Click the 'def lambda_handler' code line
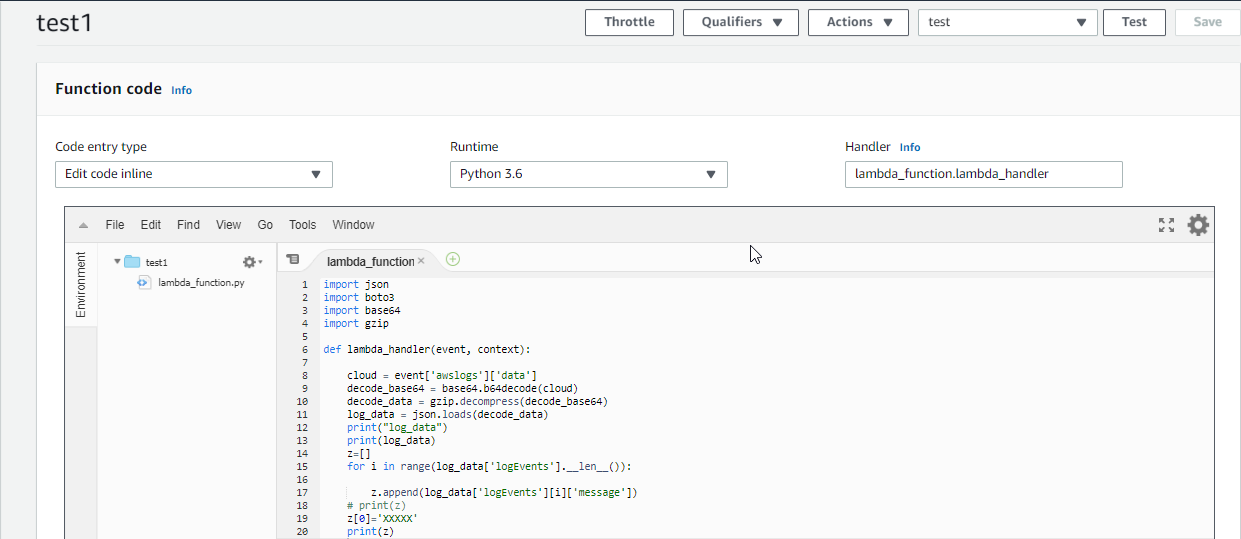Screen dimensions: 1241x539 click(428, 350)
